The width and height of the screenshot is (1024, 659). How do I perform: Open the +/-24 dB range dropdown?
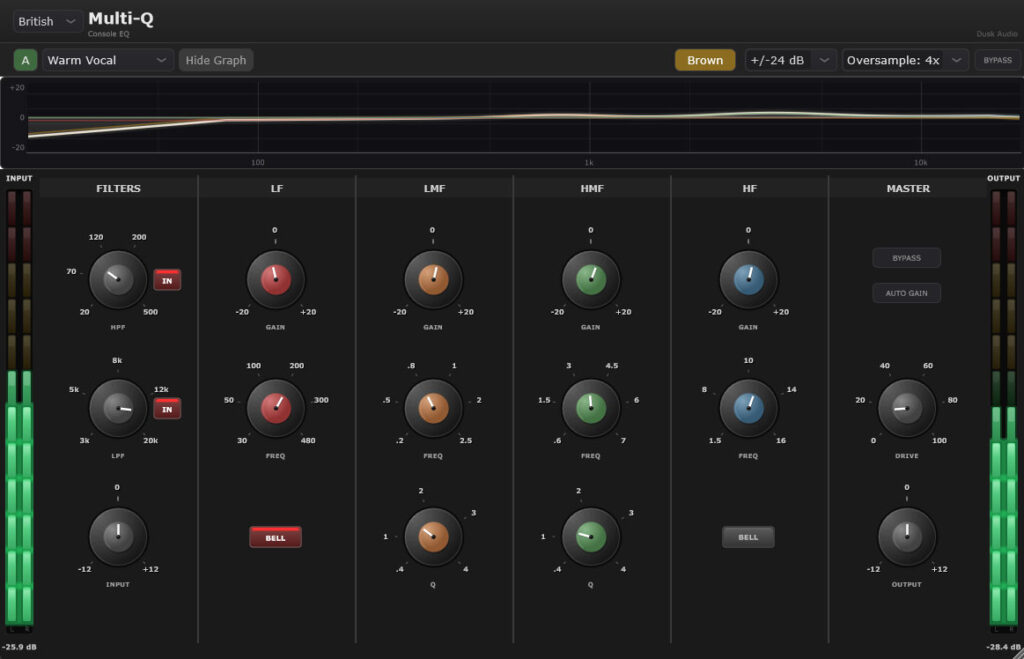(790, 60)
